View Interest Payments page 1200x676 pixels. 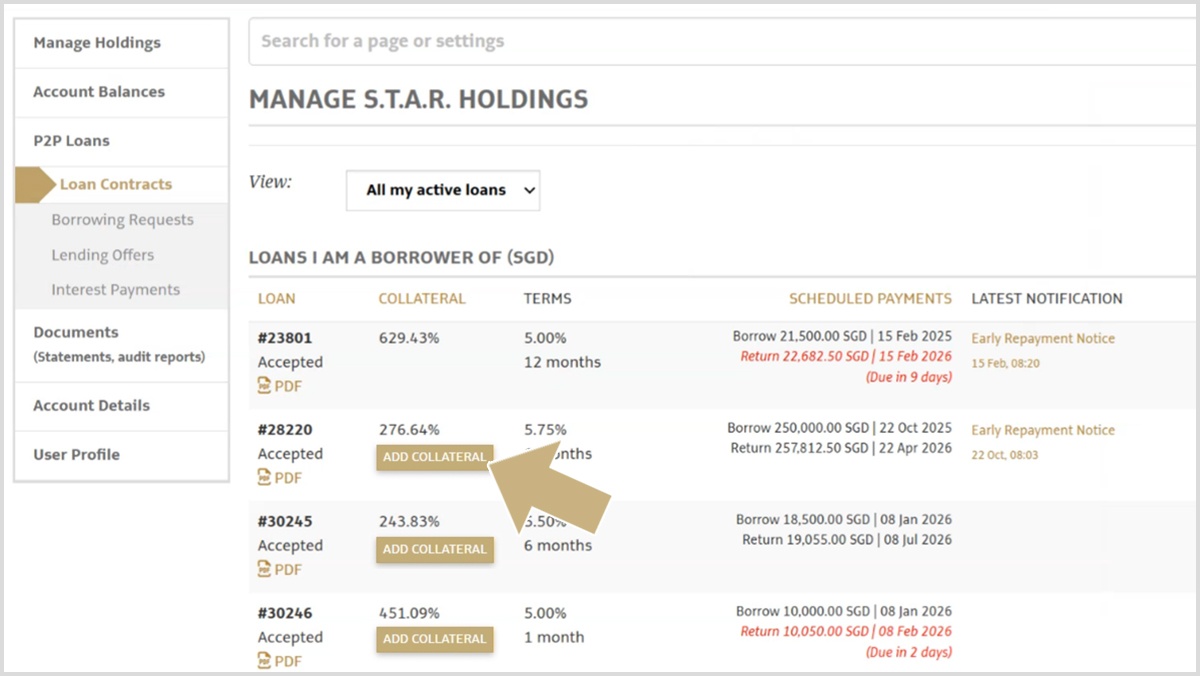tap(116, 290)
